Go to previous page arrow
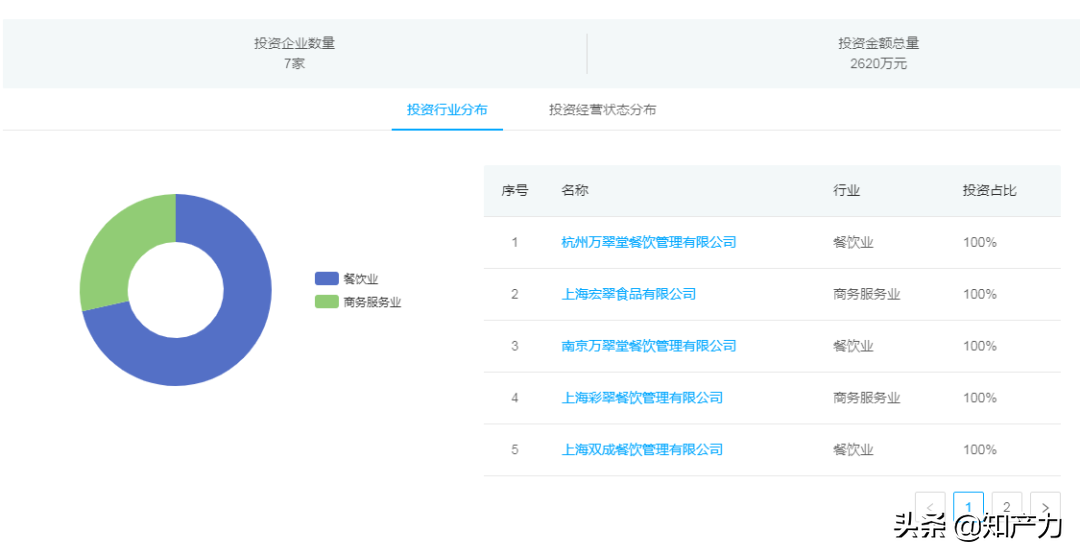The height and width of the screenshot is (556, 1080). tap(930, 507)
